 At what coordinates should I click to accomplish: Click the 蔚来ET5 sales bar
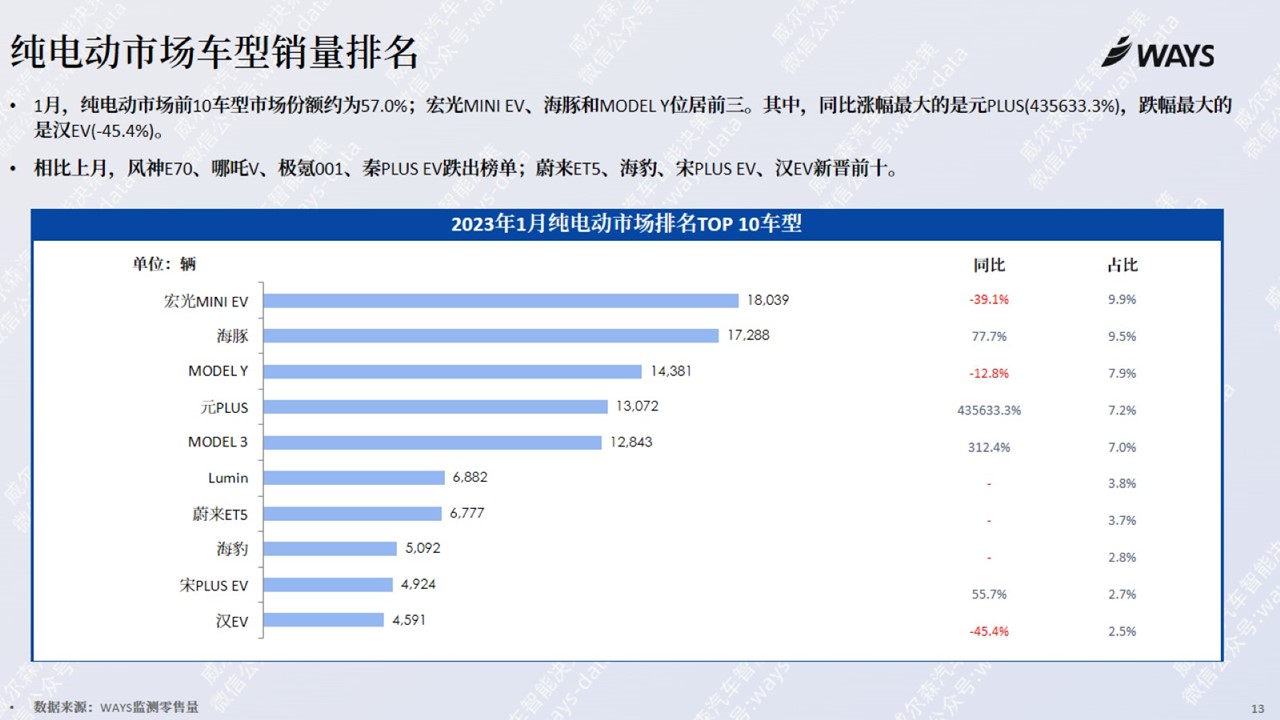[353, 513]
